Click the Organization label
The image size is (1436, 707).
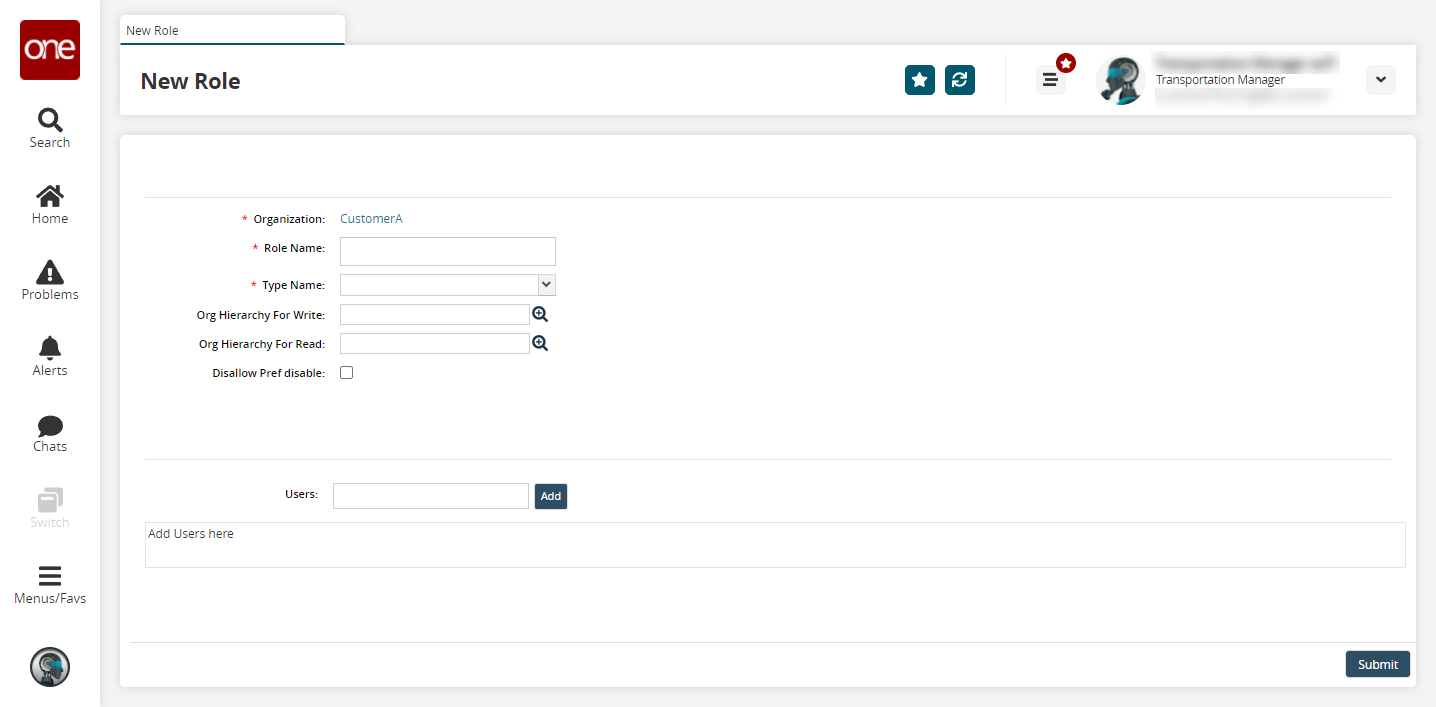(289, 219)
